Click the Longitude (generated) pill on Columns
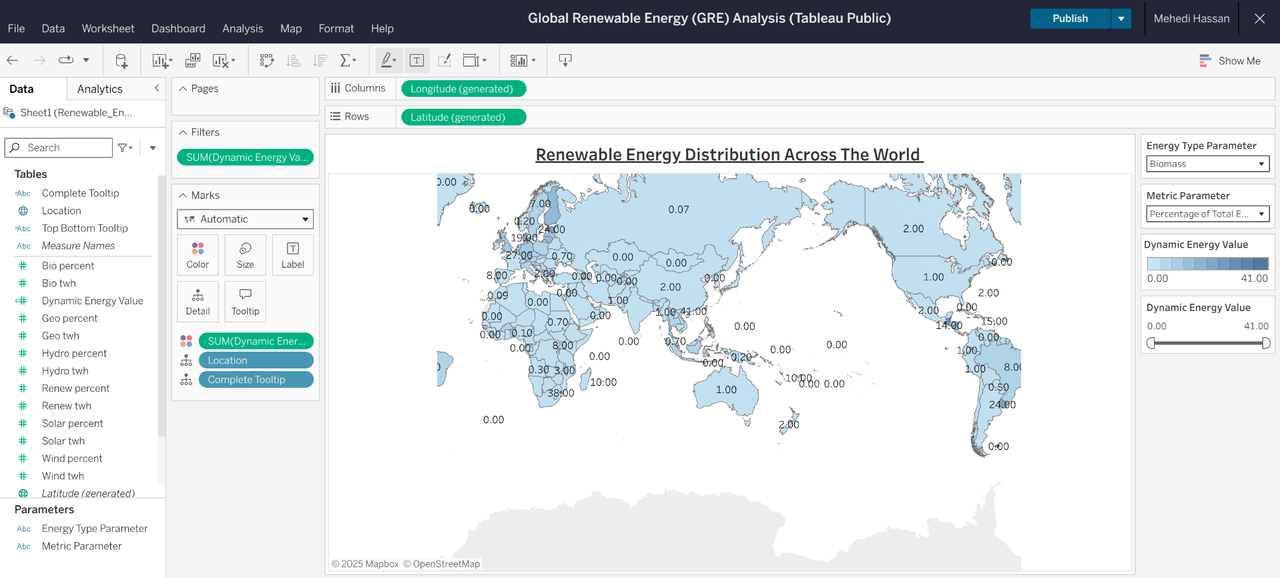This screenshot has width=1280, height=578. click(463, 89)
